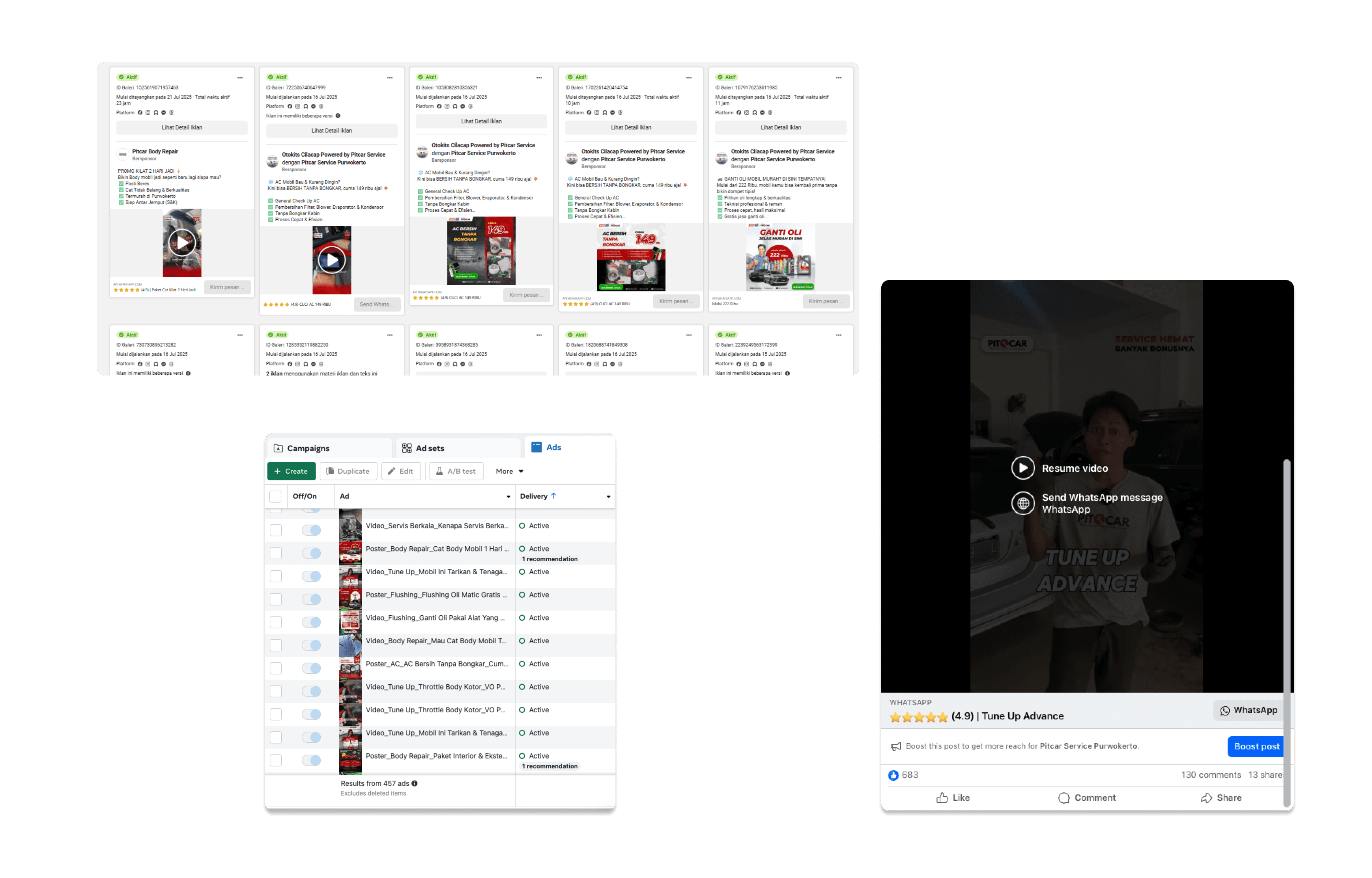Click the results info icon beside 457 ads

click(415, 783)
